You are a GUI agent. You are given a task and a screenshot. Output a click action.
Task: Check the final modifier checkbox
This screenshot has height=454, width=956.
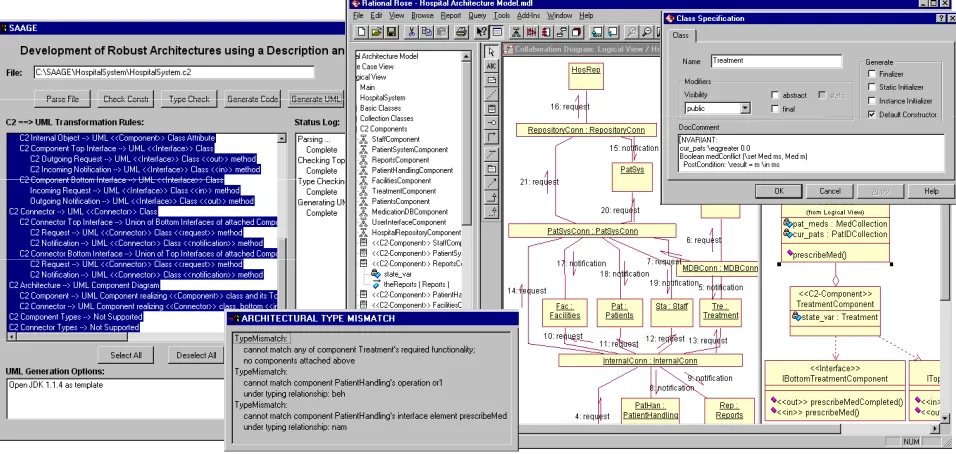click(775, 109)
